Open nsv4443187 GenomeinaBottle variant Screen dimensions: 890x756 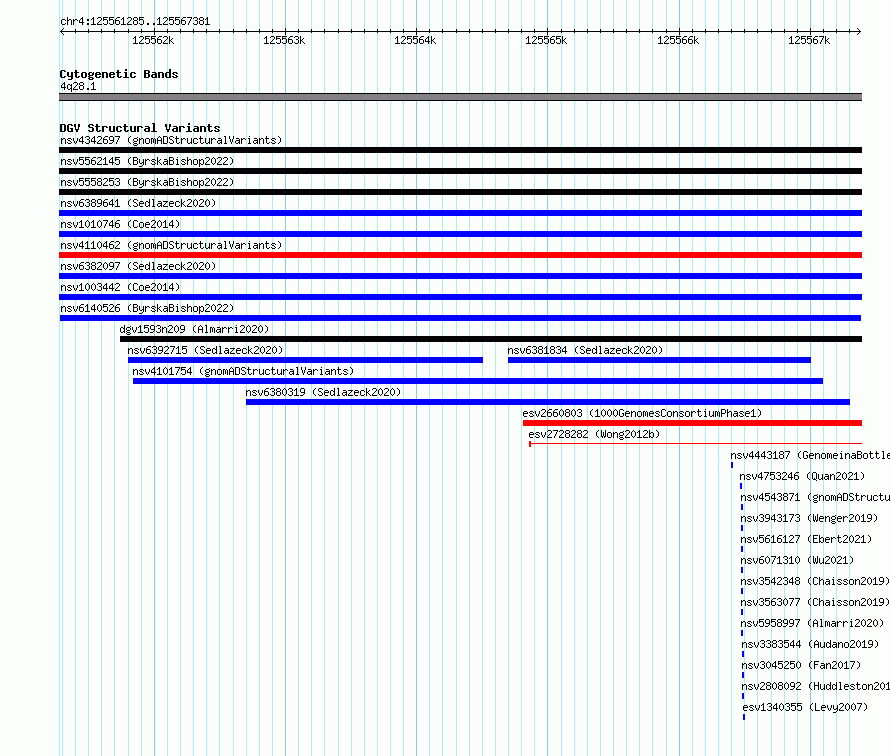pyautogui.click(x=810, y=455)
